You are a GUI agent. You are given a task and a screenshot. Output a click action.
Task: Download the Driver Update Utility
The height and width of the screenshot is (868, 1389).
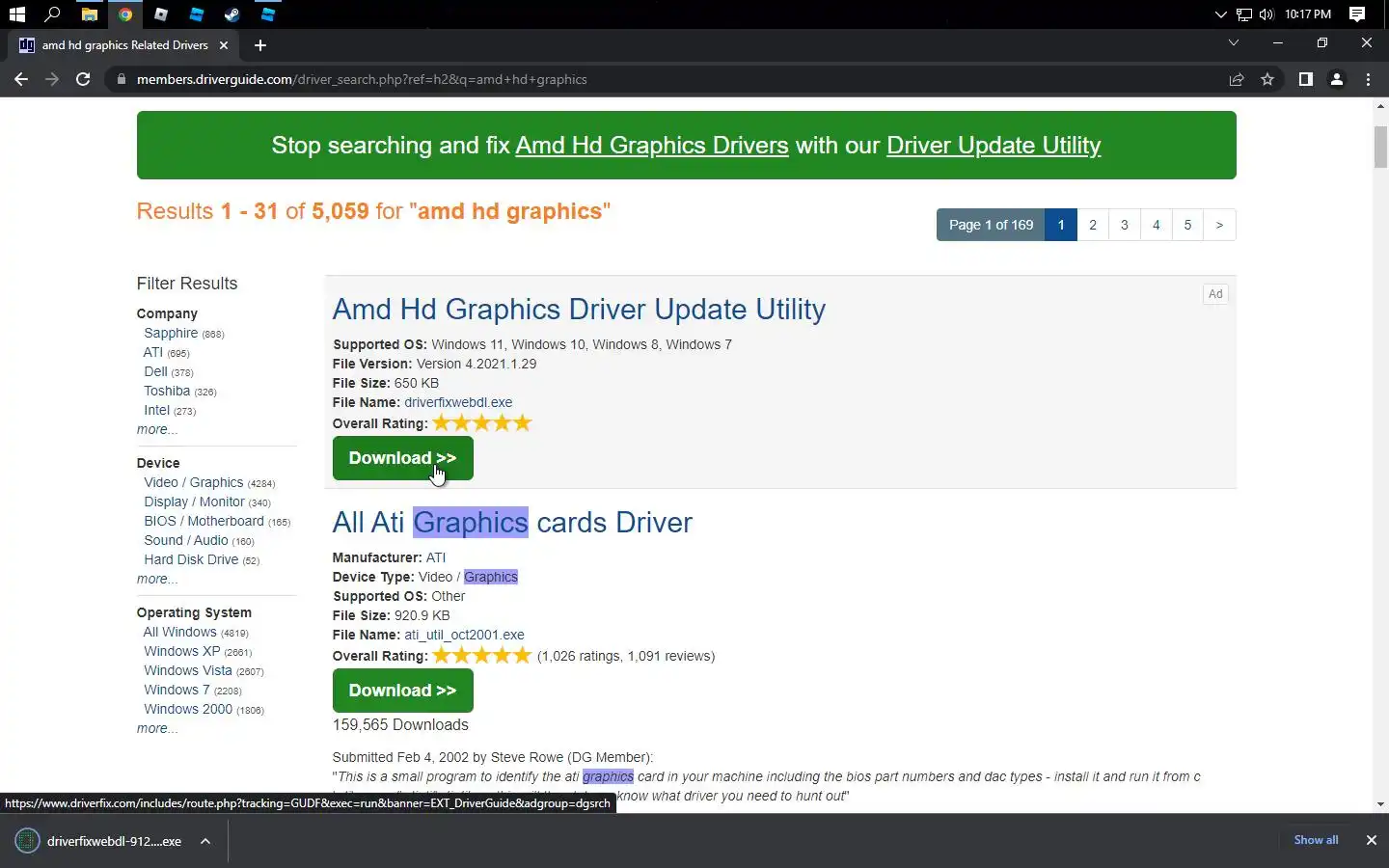click(x=402, y=458)
